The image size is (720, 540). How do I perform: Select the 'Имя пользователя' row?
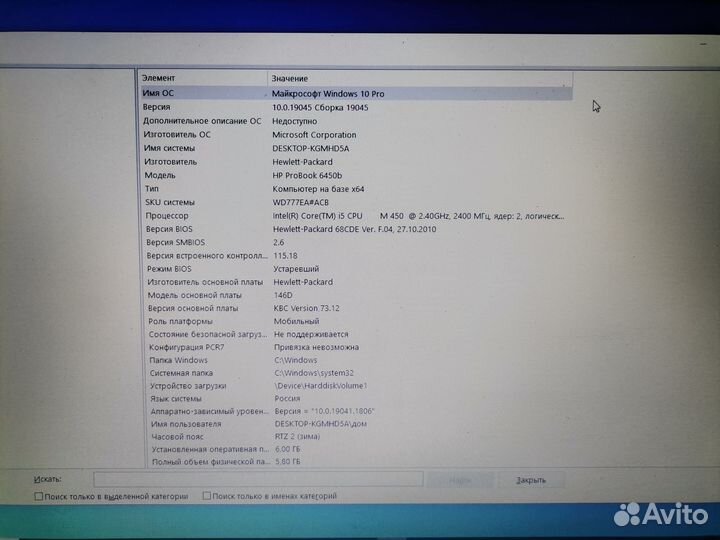click(356, 424)
